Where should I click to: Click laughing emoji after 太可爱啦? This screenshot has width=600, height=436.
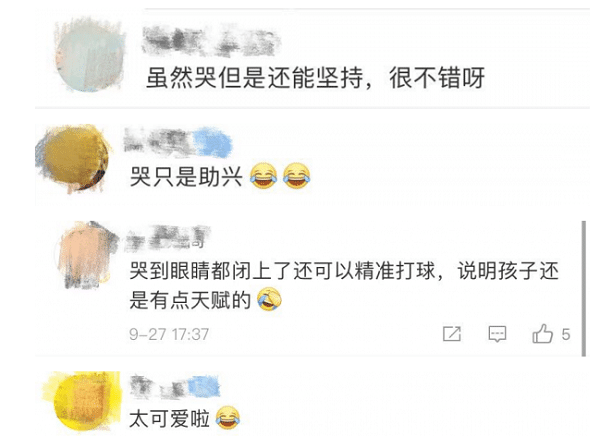[228, 417]
